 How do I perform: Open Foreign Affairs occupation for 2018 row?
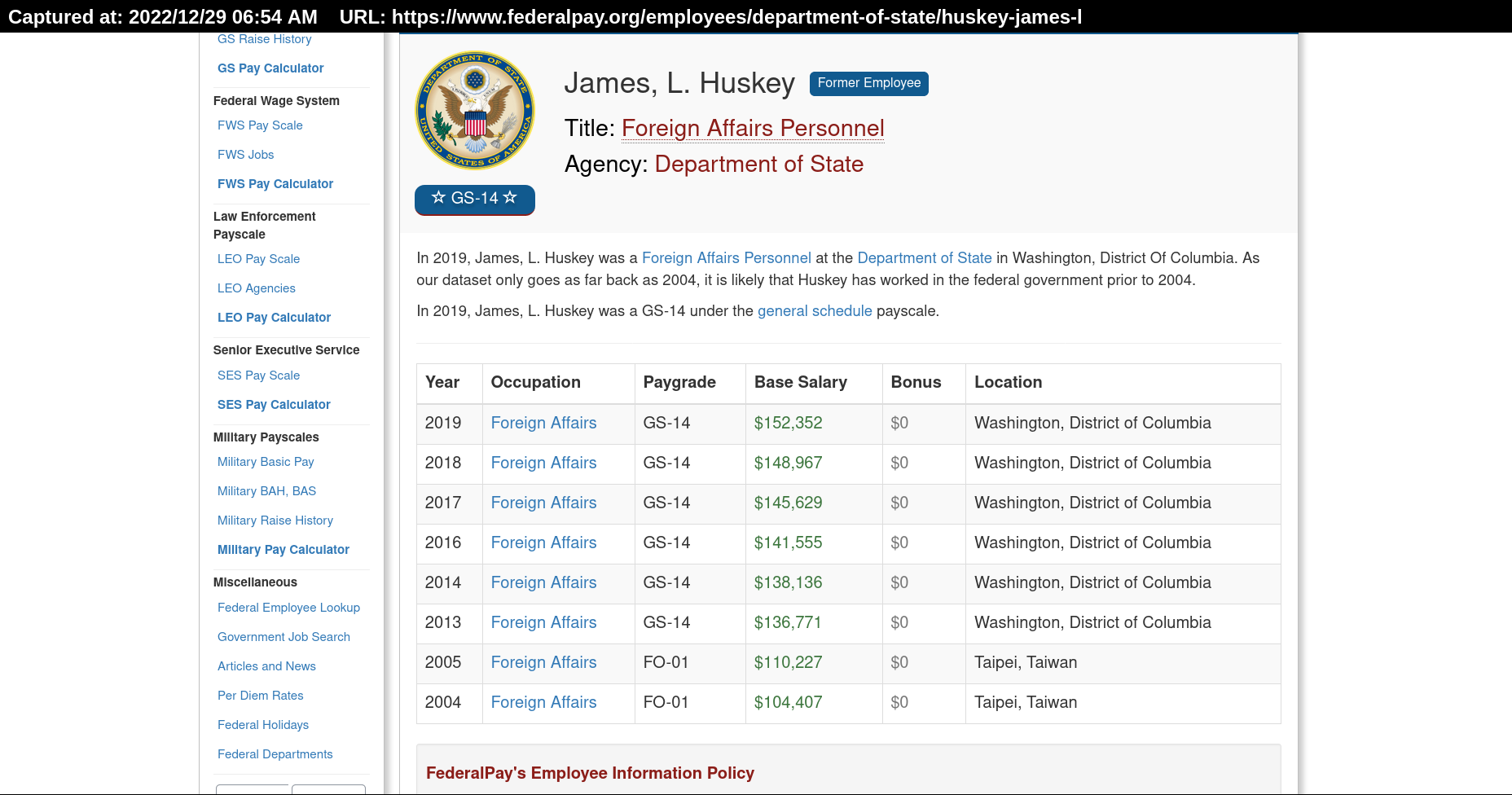(x=543, y=463)
